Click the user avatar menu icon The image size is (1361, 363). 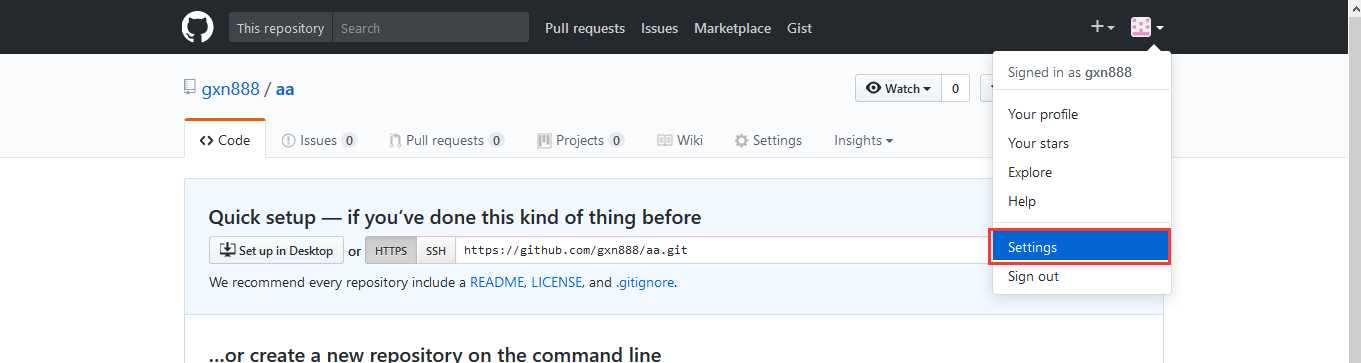click(x=1147, y=27)
